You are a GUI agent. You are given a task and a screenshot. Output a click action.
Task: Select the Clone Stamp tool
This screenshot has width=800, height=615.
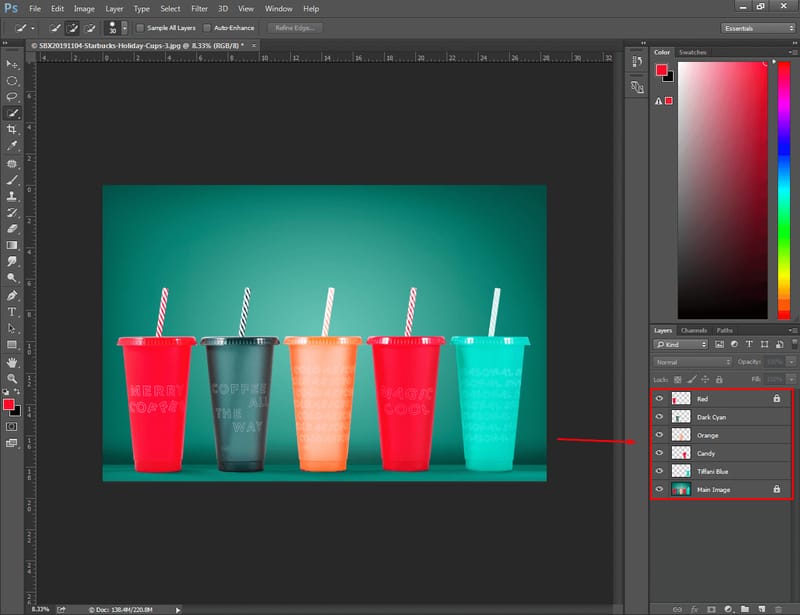pyautogui.click(x=12, y=196)
